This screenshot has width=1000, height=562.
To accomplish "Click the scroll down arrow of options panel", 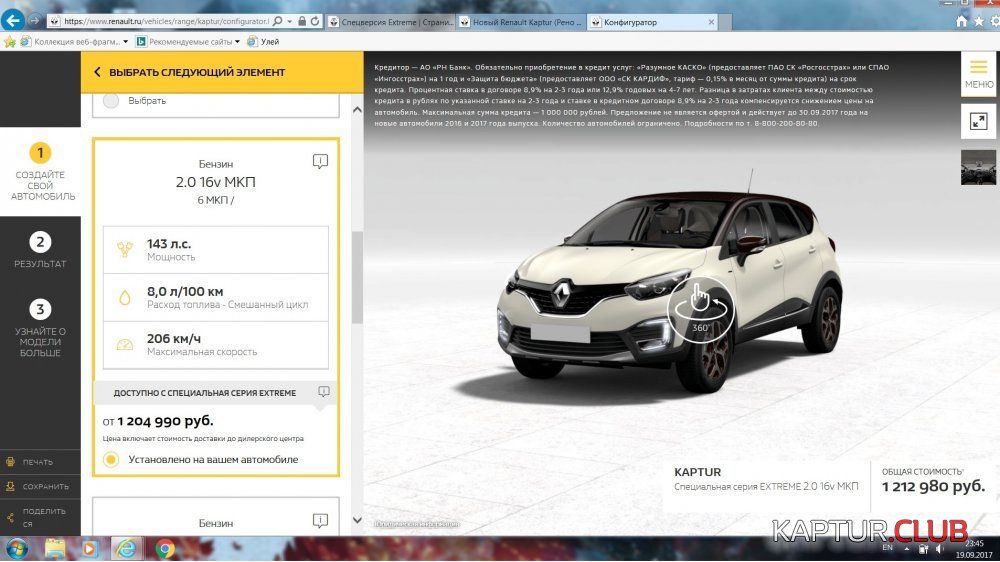I will tap(357, 520).
